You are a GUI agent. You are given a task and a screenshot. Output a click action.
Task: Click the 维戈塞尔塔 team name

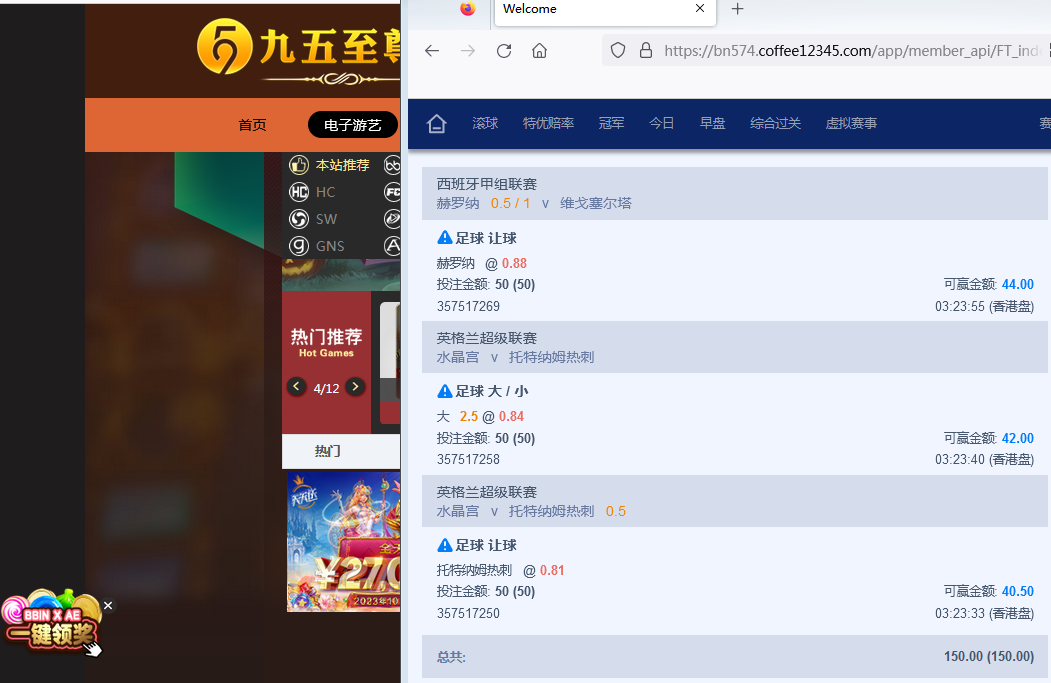596,203
